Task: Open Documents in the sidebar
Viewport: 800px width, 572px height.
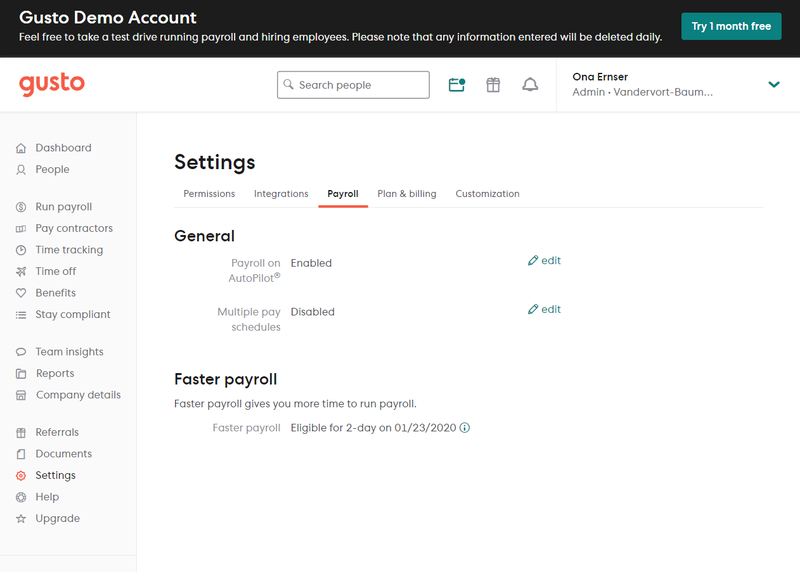Action: [x=64, y=454]
